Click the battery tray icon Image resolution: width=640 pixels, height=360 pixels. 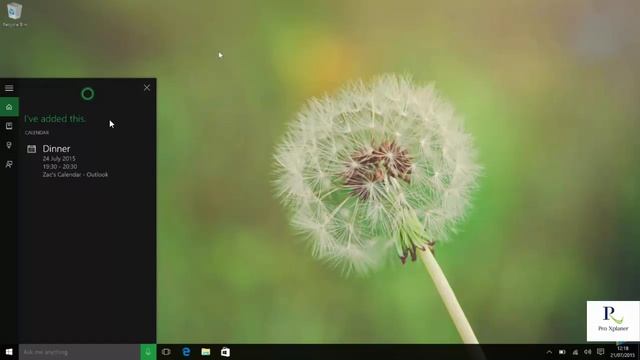click(x=562, y=352)
